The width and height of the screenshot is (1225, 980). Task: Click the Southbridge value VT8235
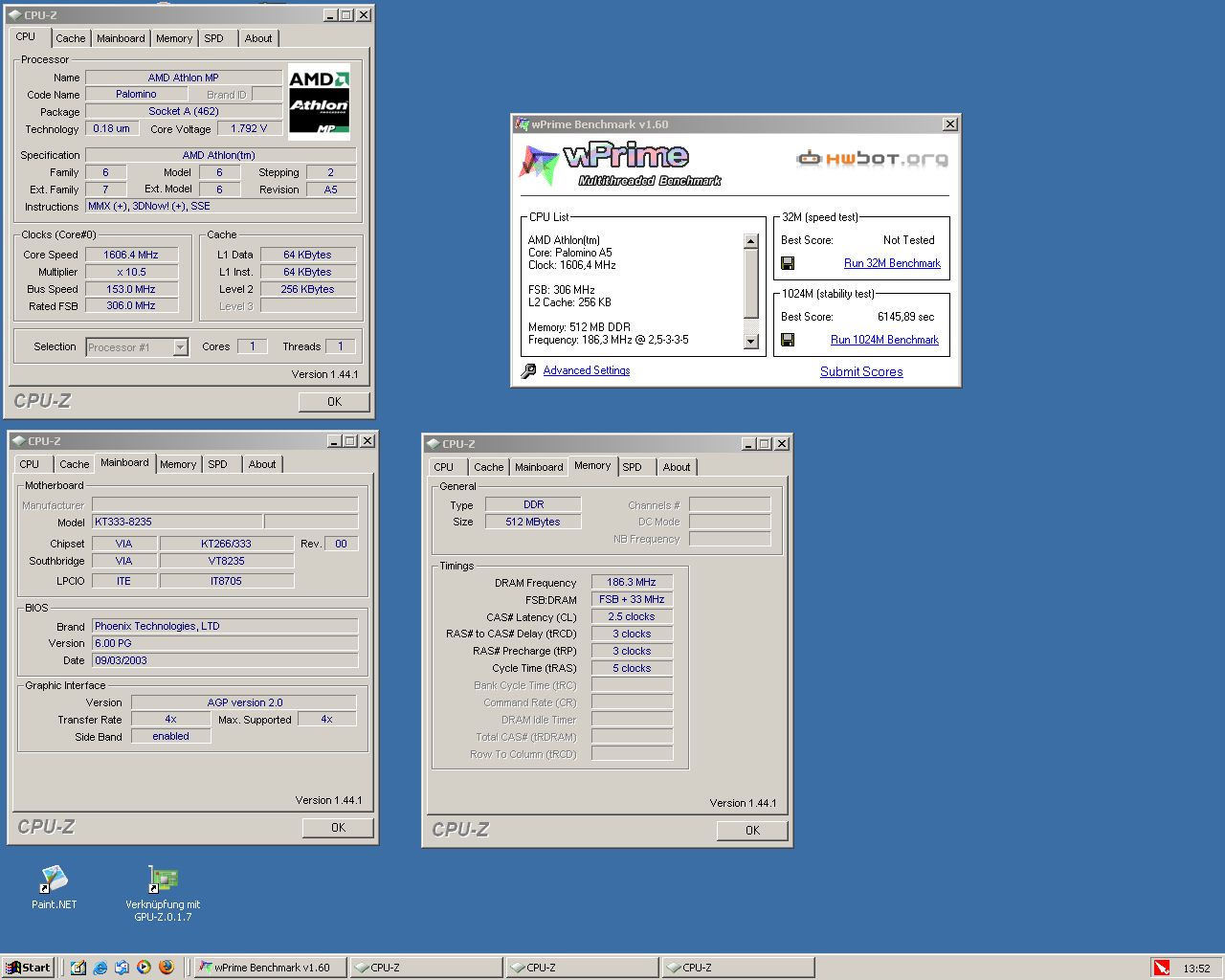click(227, 561)
